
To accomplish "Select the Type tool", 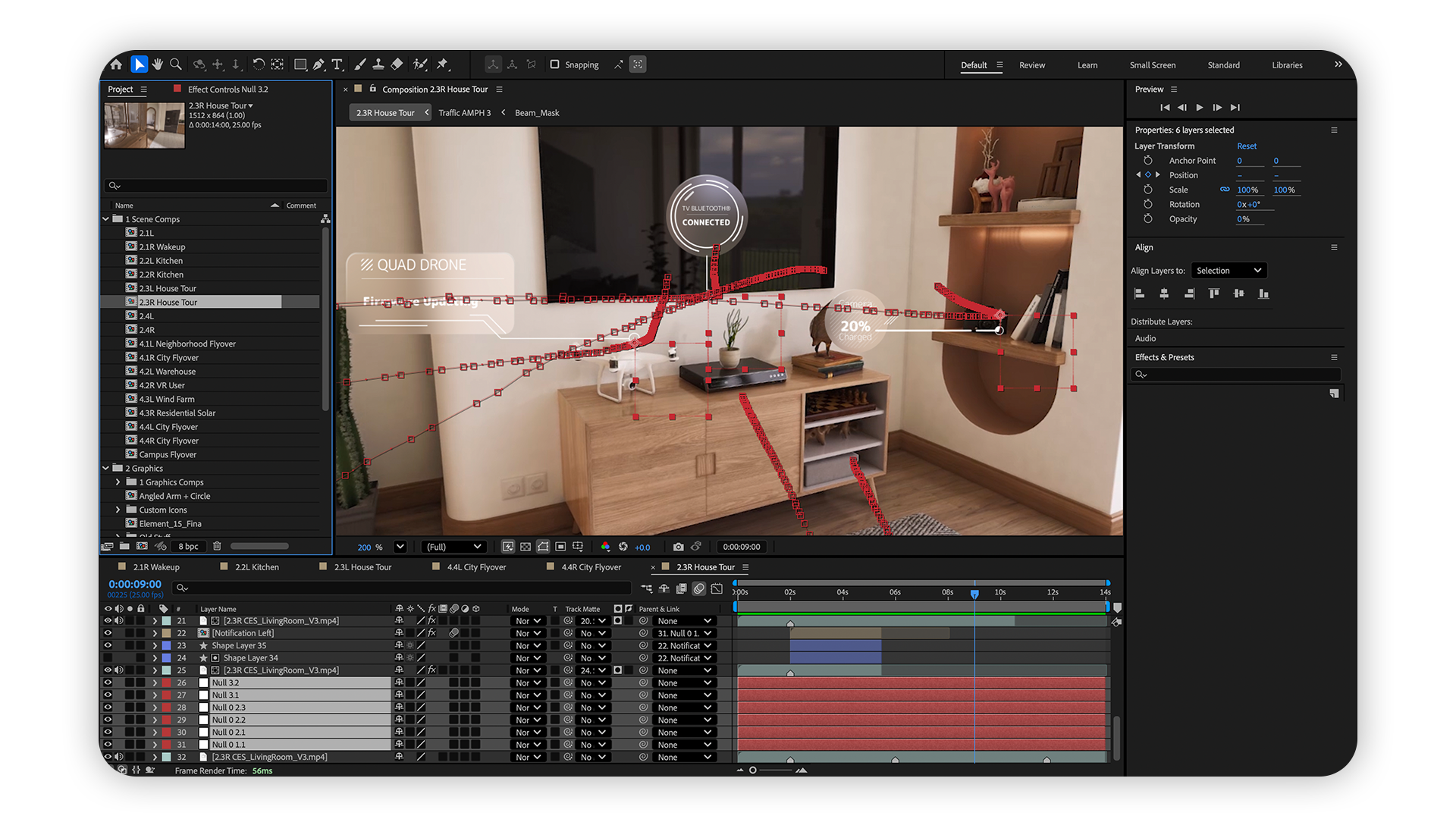I will pyautogui.click(x=337, y=64).
